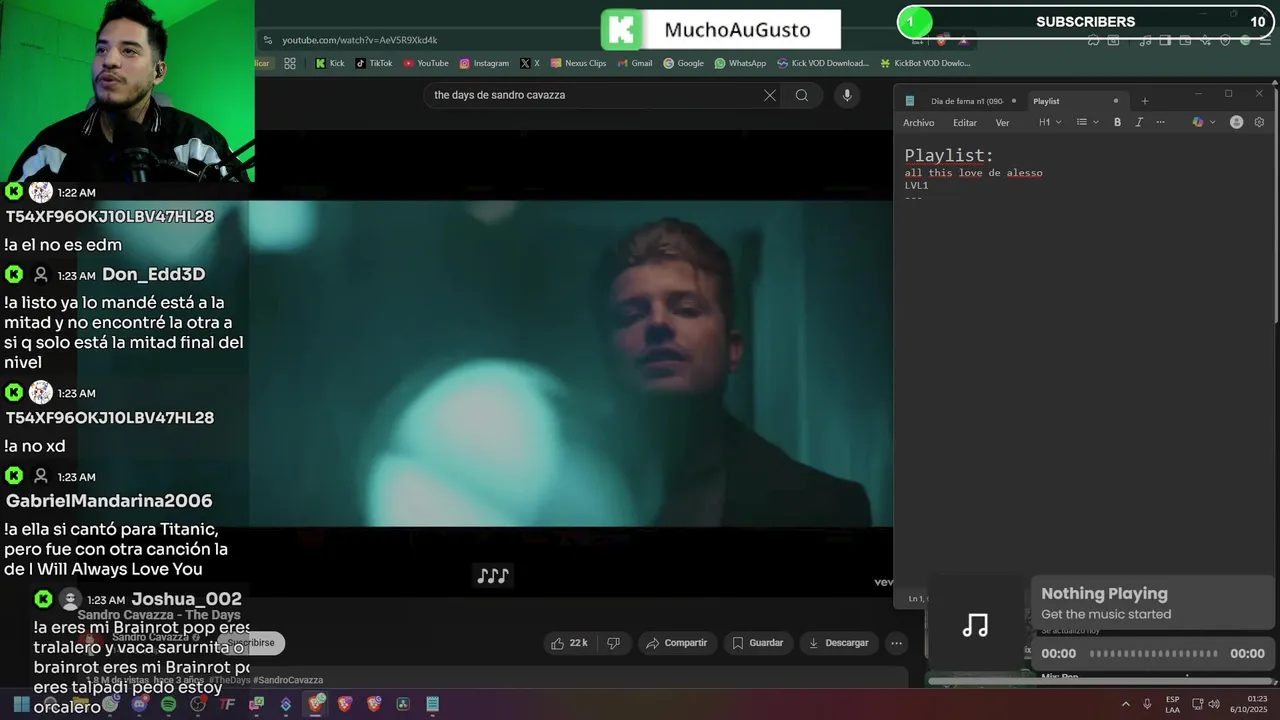Open the Gmail bookmark

pos(634,63)
